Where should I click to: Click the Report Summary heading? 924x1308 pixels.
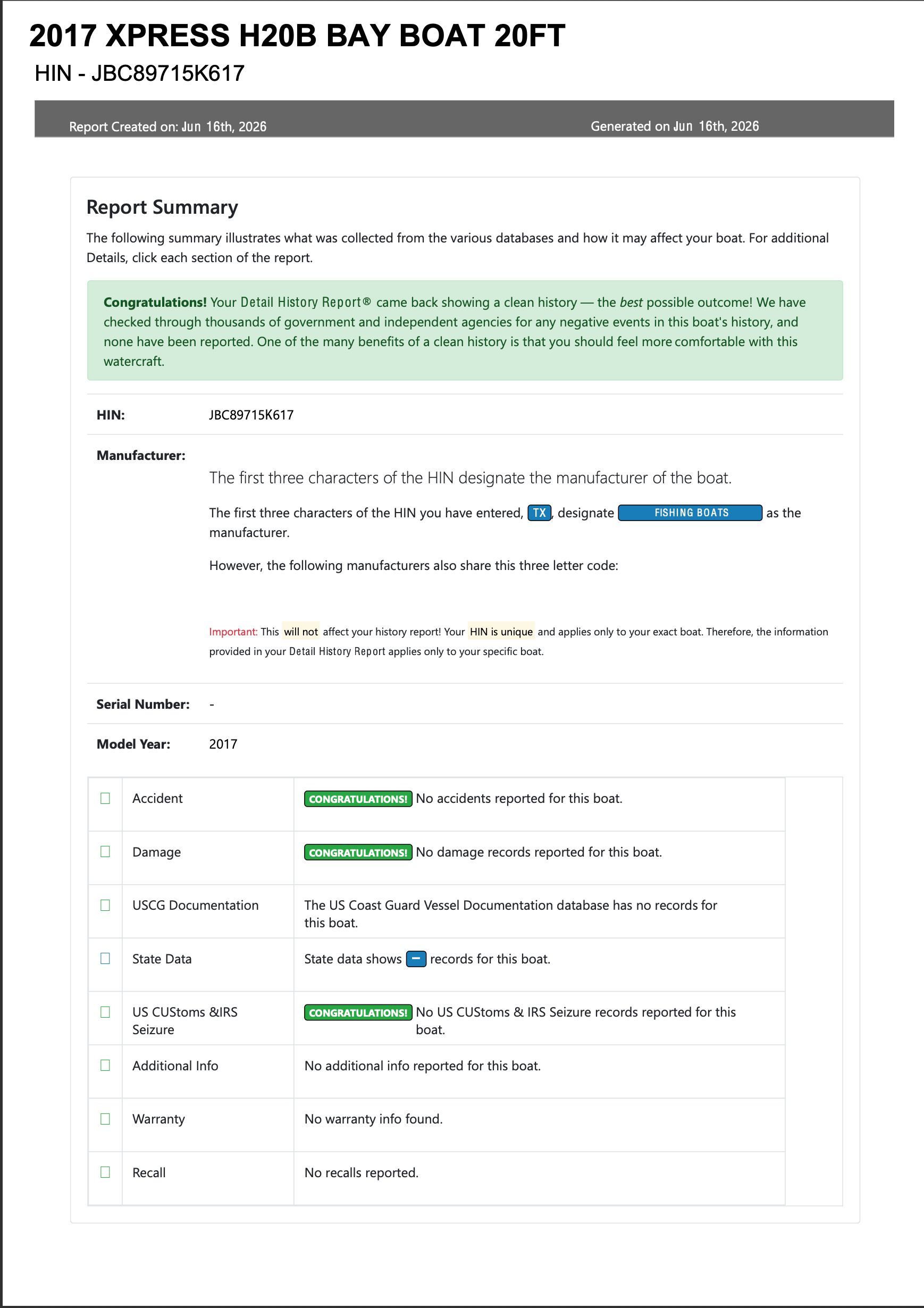tap(162, 207)
